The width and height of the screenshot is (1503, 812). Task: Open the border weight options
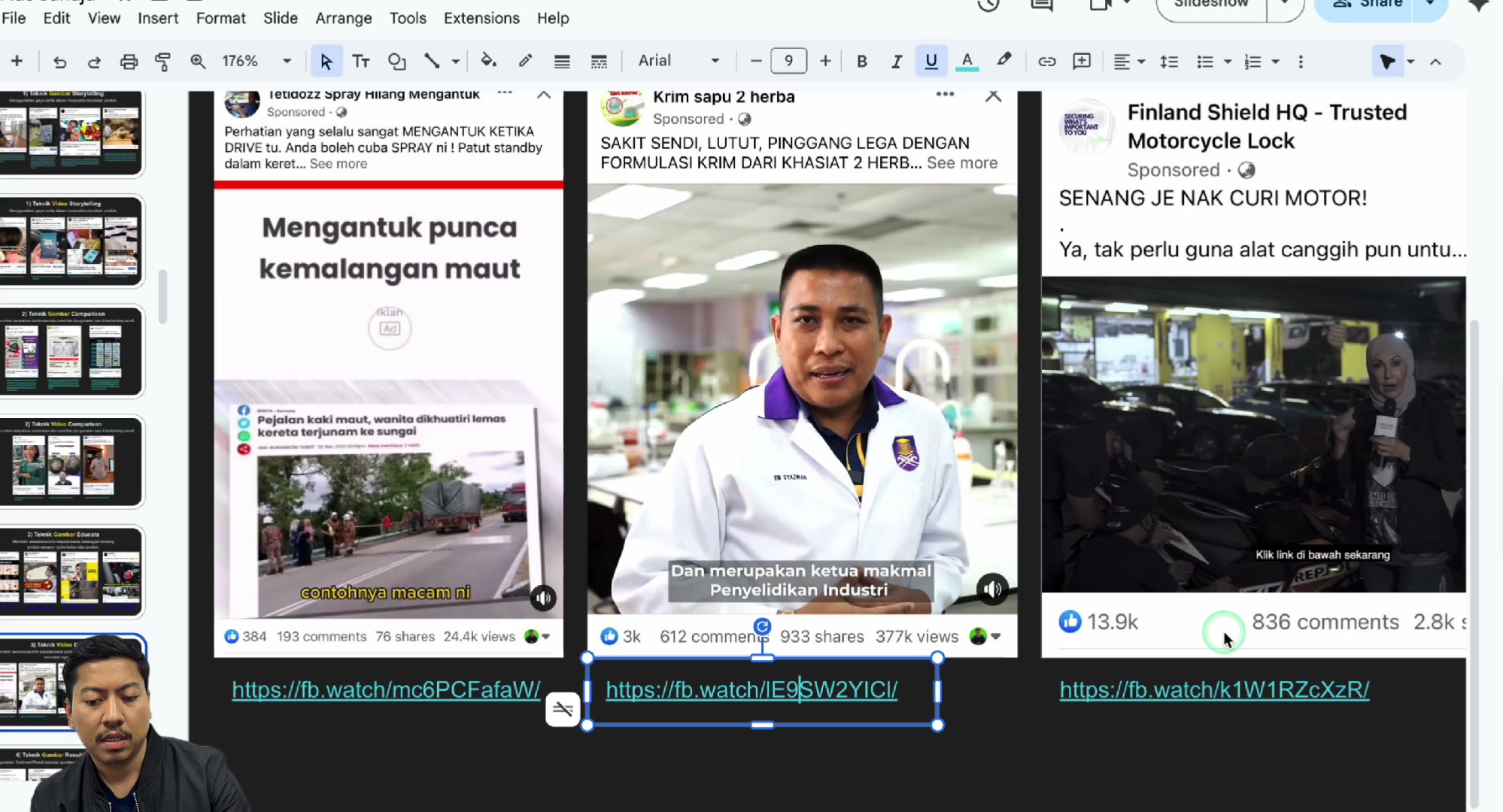pyautogui.click(x=561, y=62)
